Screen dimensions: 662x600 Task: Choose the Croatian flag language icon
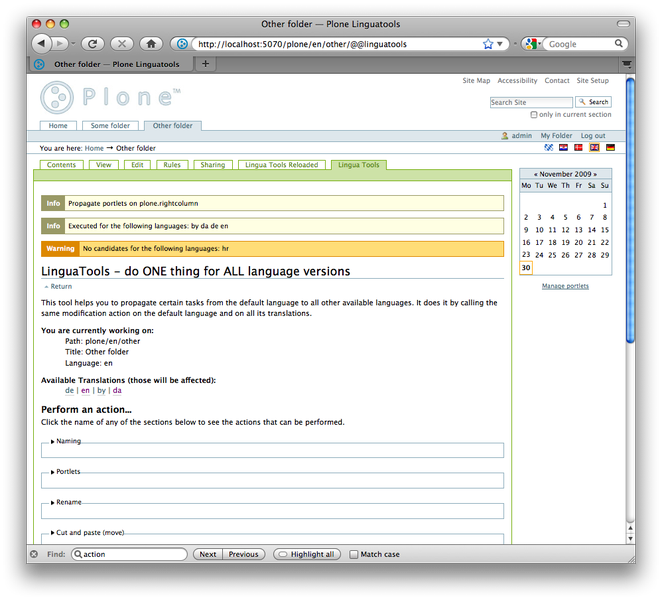pos(564,148)
